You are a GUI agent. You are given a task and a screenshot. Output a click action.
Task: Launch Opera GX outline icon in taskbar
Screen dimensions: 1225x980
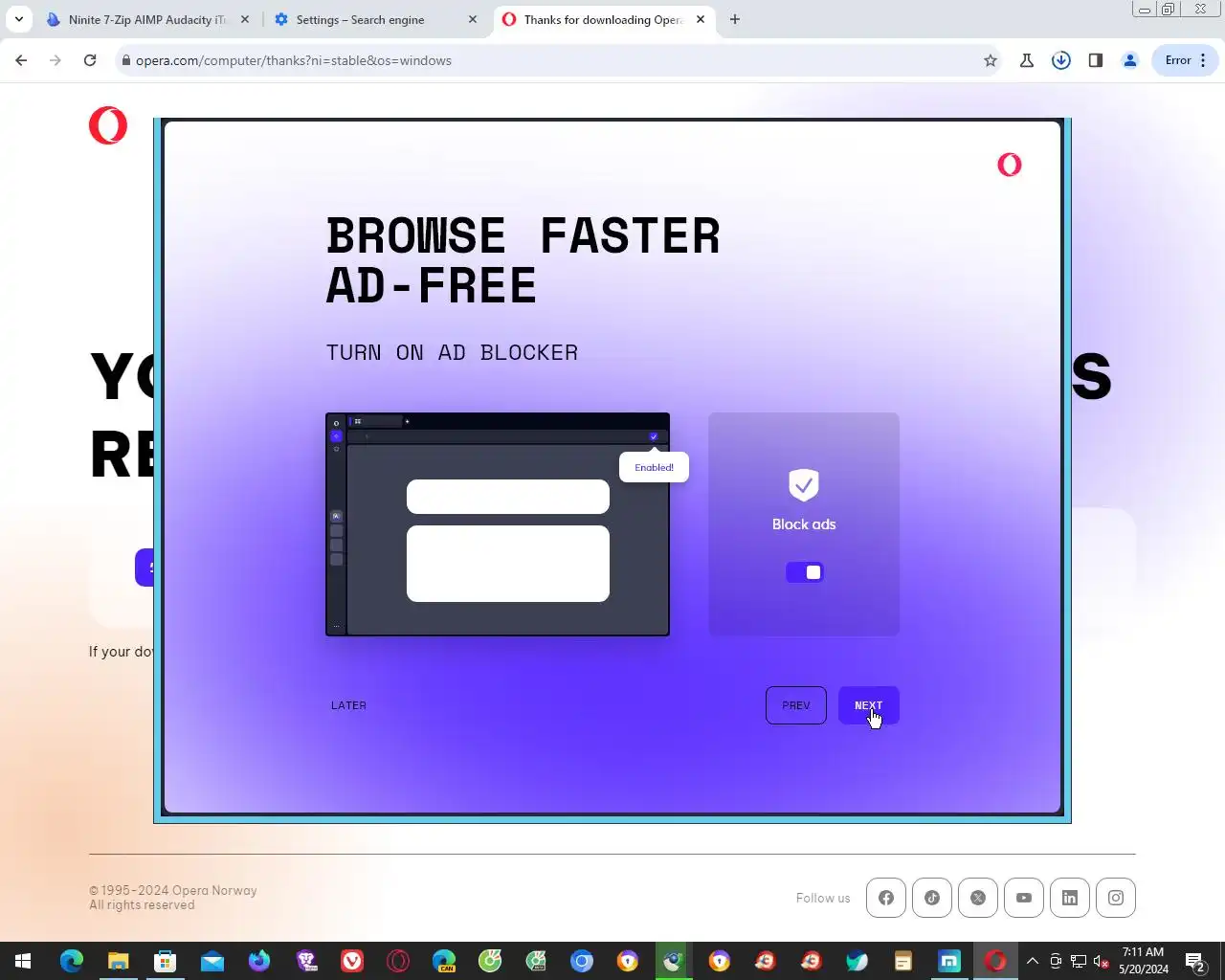[398, 961]
